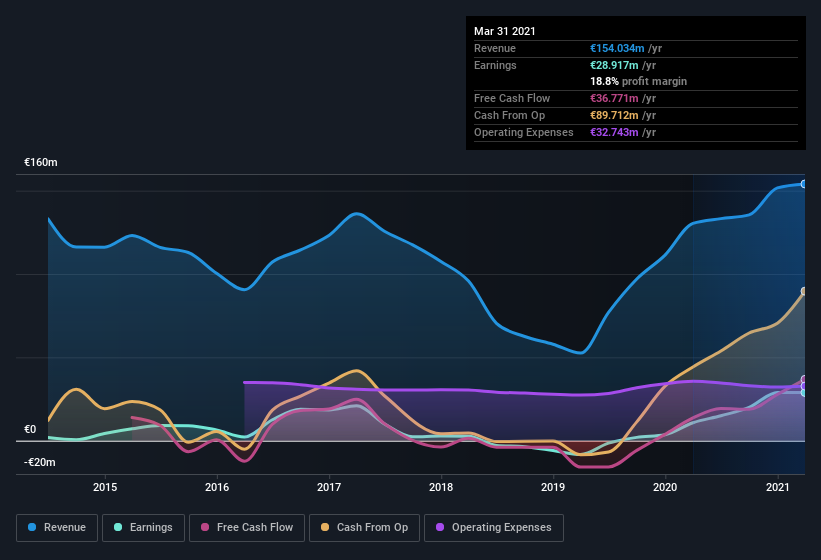Click the Free Cash Flow tooltip label
The image size is (821, 560).
[x=512, y=98]
